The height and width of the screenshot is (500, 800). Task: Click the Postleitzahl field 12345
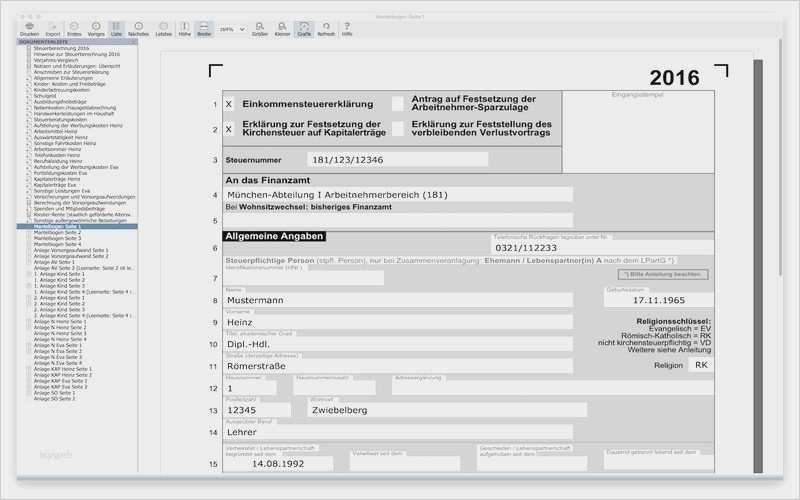pos(257,410)
